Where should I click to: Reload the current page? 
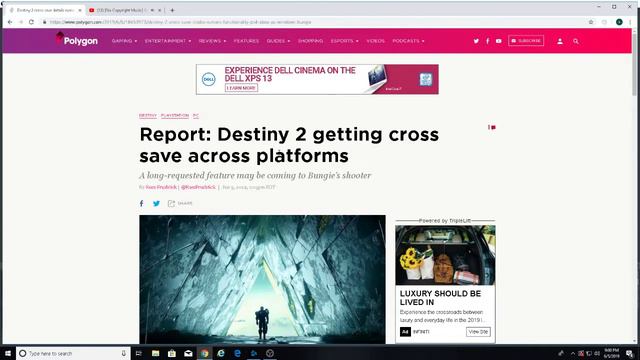[31, 22]
